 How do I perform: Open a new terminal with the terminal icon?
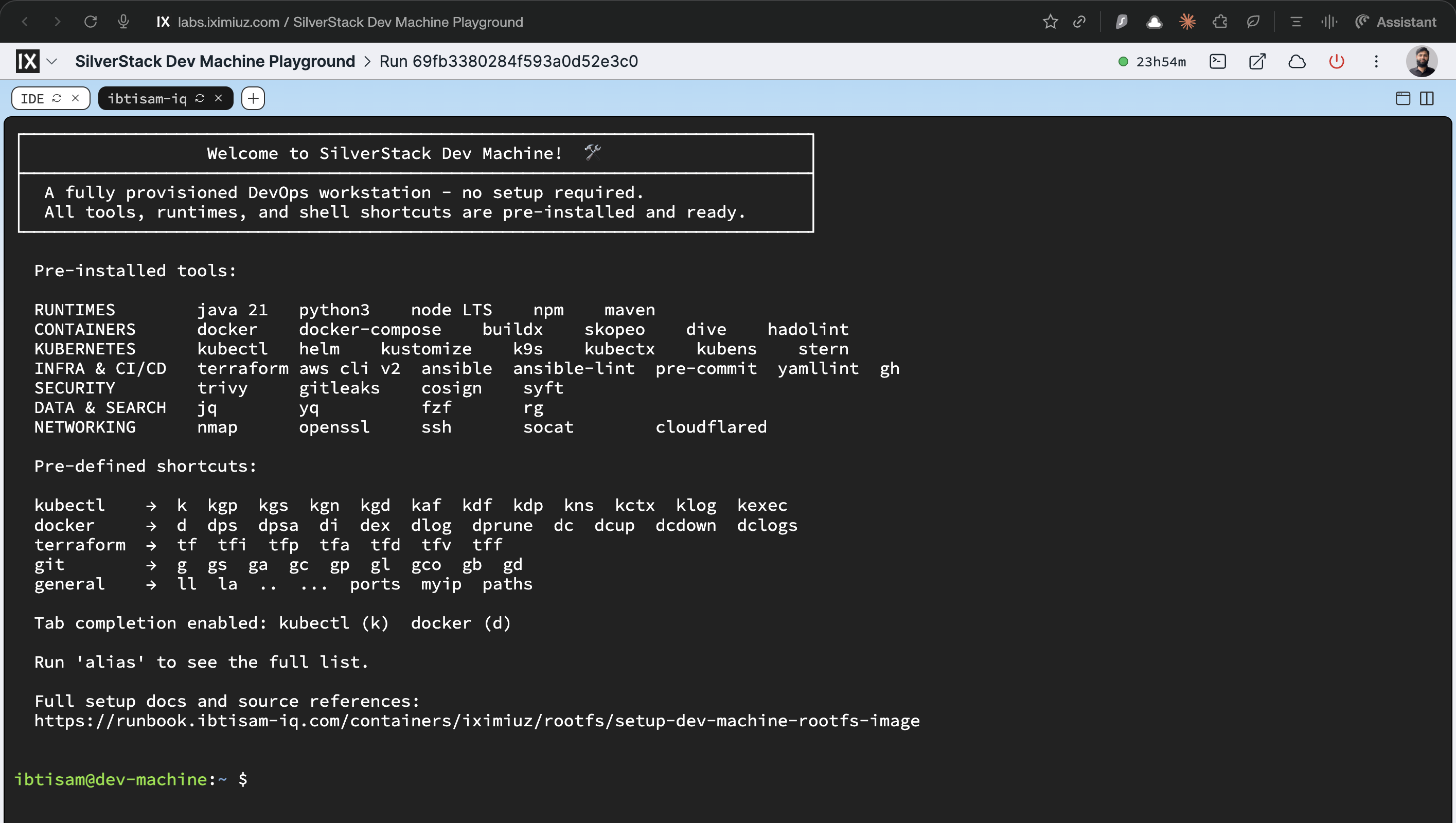coord(1217,61)
